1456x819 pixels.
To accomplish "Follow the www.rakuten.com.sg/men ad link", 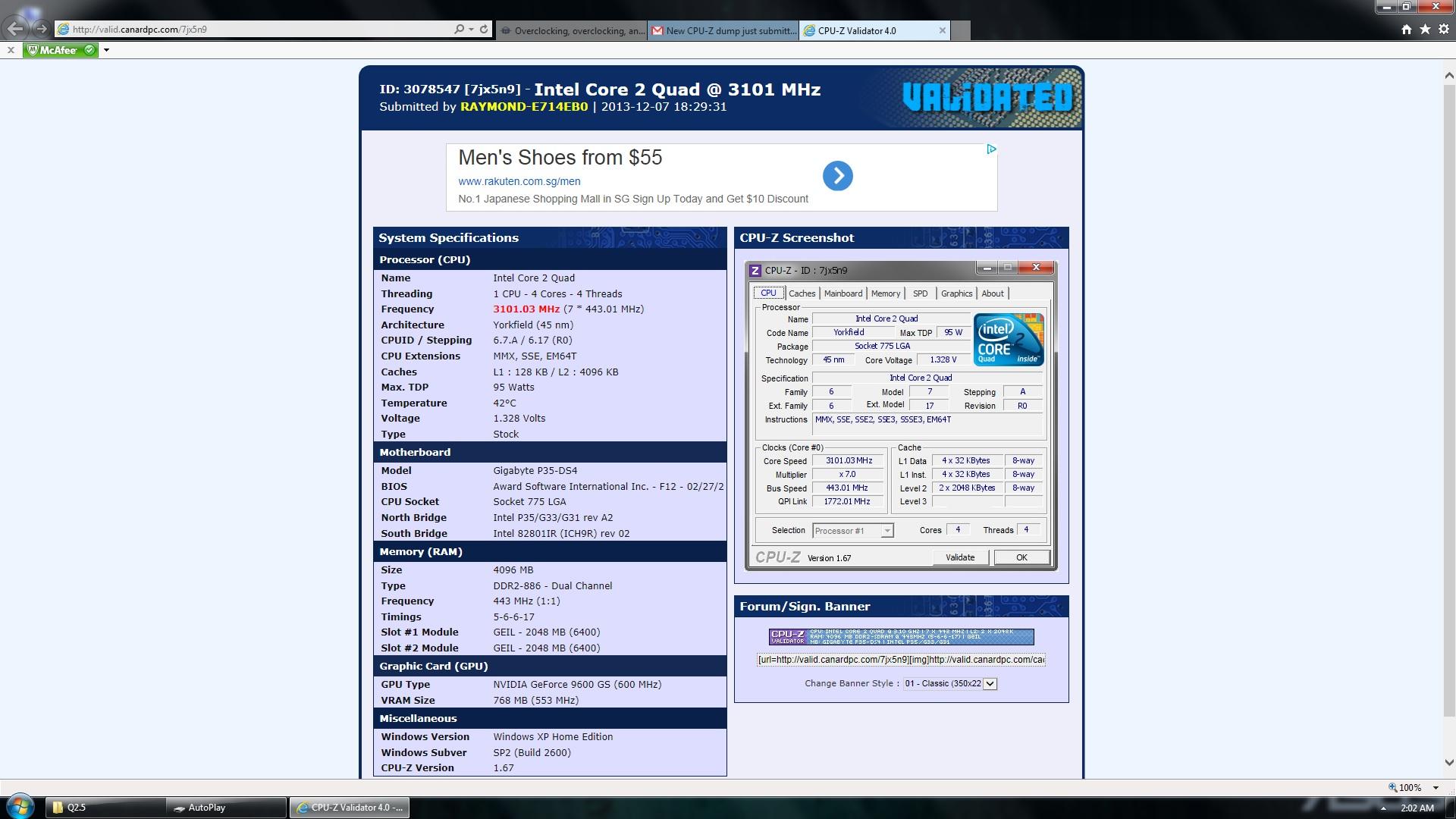I will pos(519,181).
